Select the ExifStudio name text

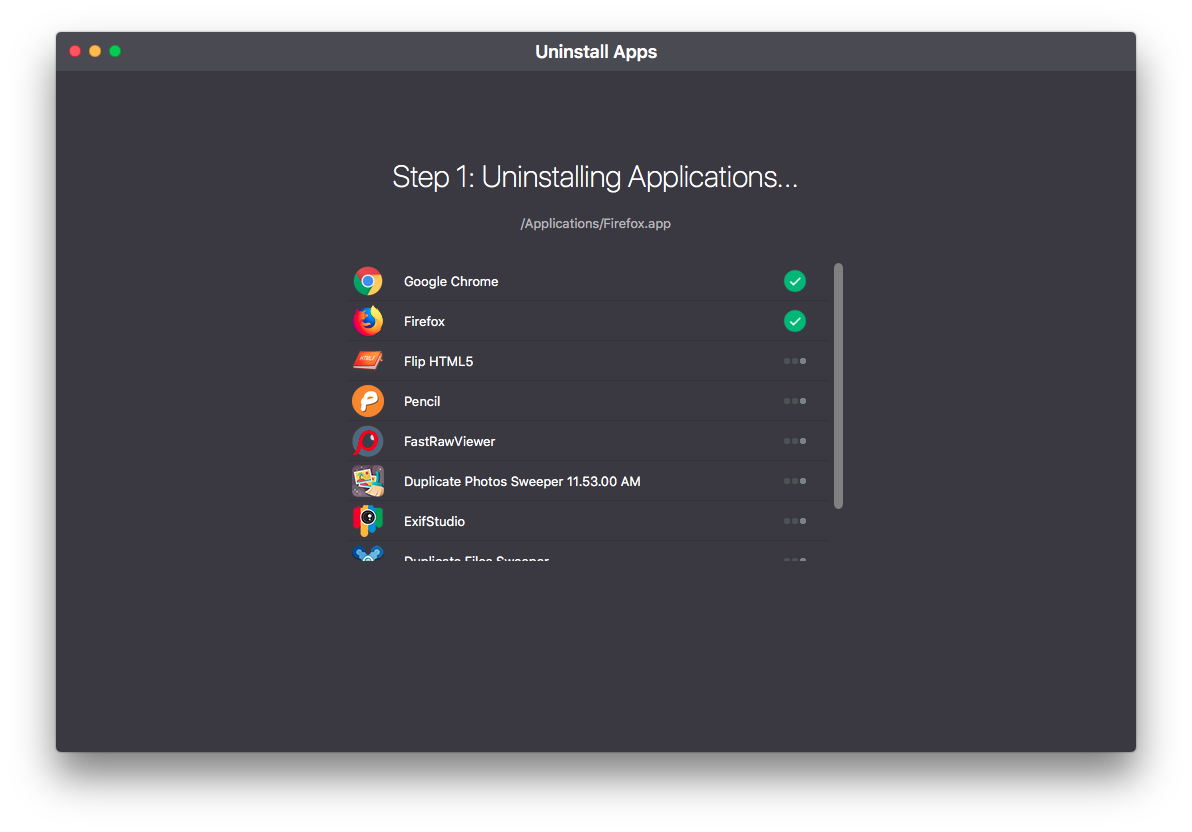pyautogui.click(x=434, y=521)
